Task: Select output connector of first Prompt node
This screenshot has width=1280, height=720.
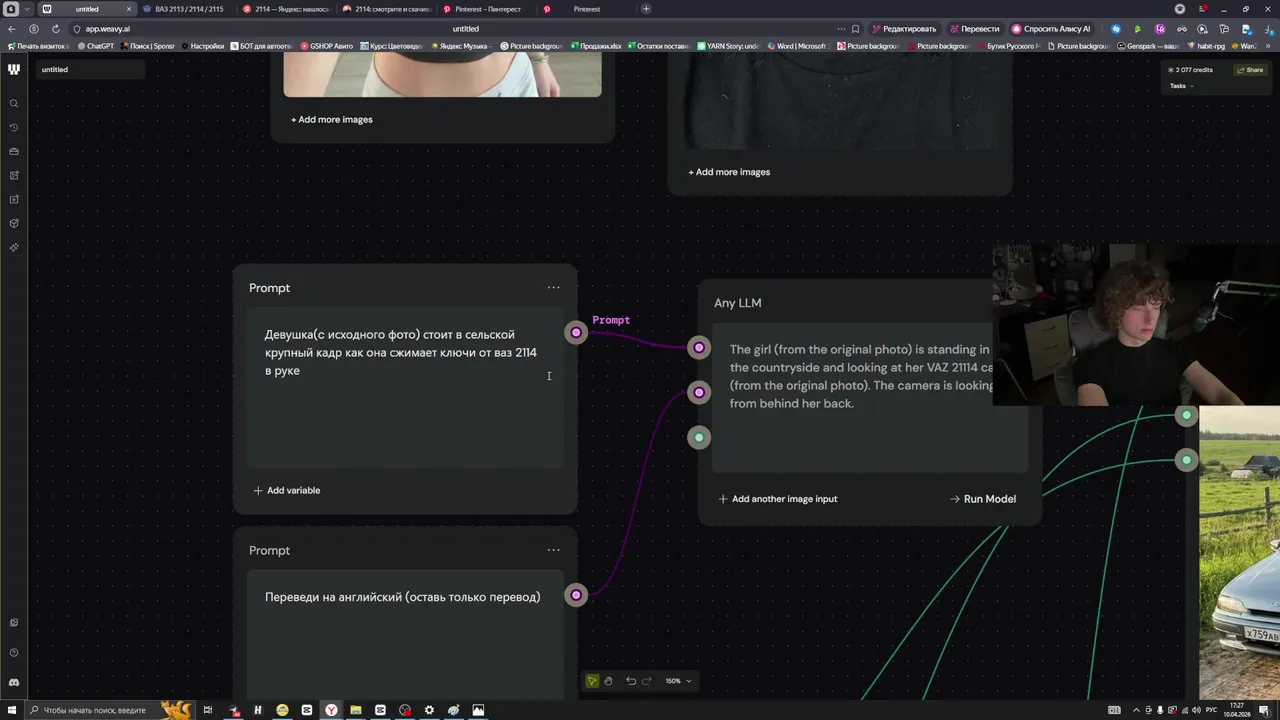Action: [576, 332]
